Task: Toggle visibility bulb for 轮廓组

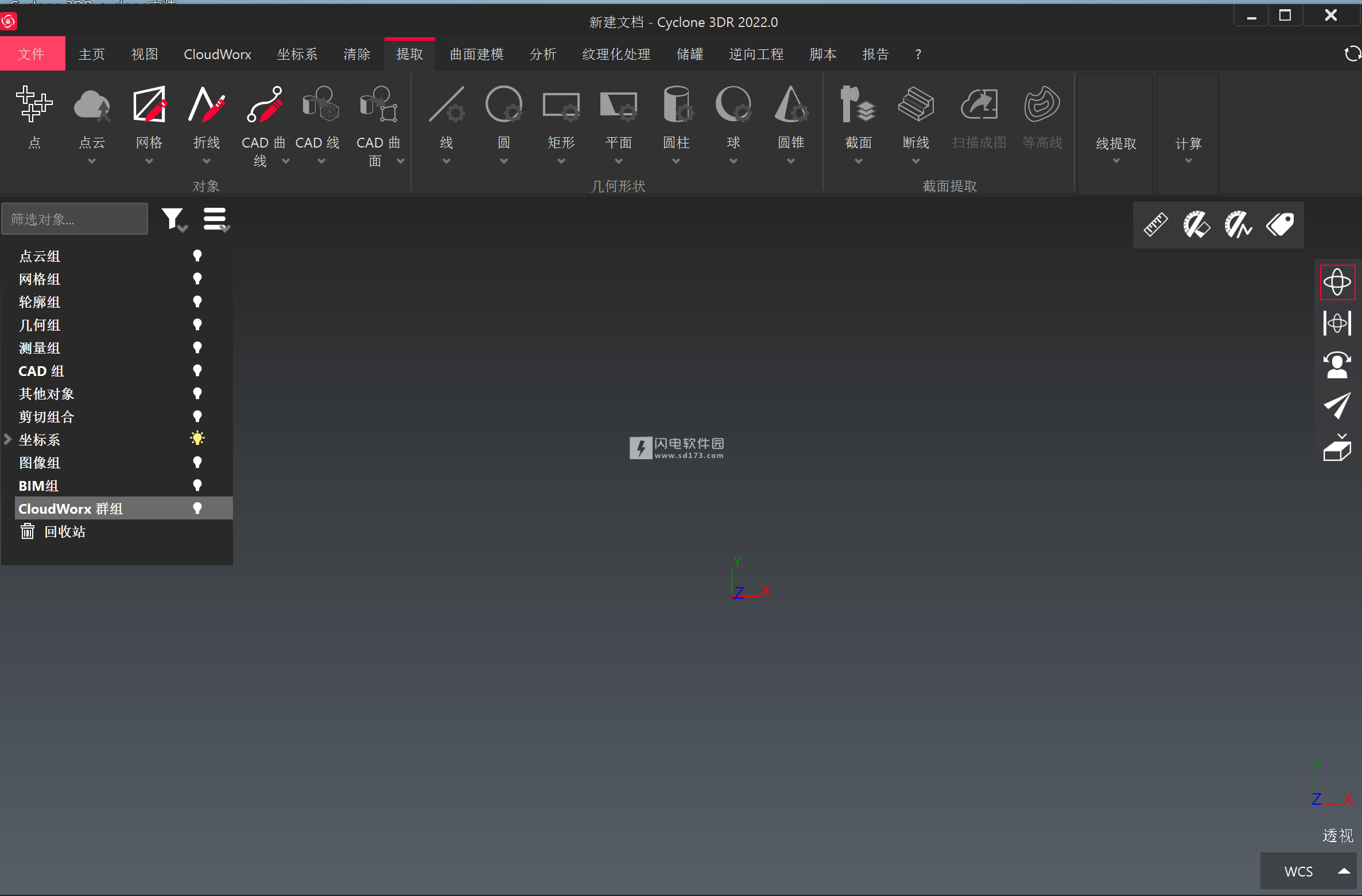Action: [197, 302]
